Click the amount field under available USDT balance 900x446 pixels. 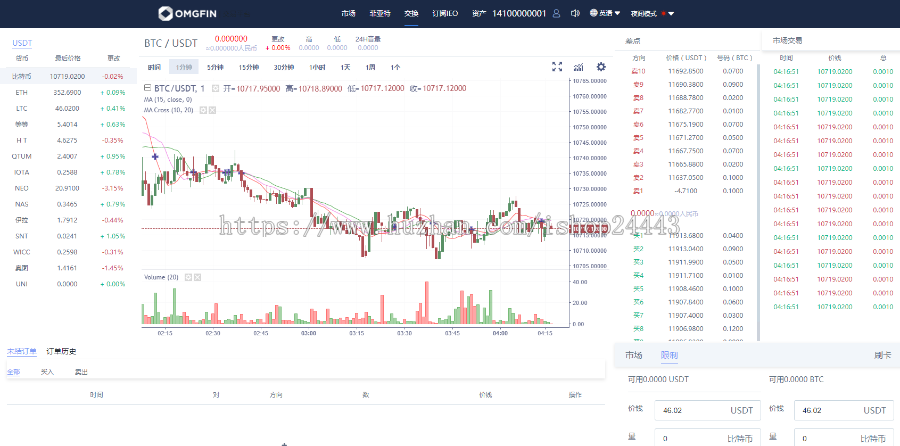(707, 437)
